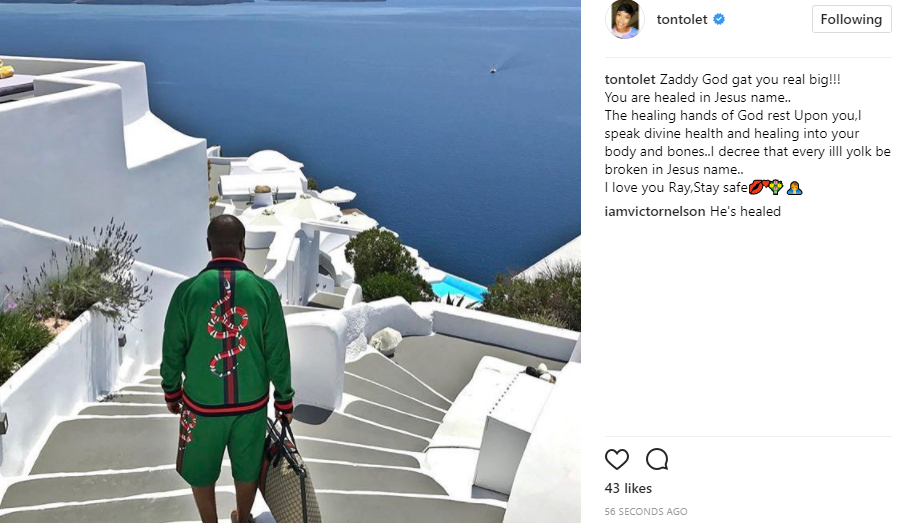Open the comment speech bubble icon
This screenshot has width=906, height=523.
click(x=657, y=459)
